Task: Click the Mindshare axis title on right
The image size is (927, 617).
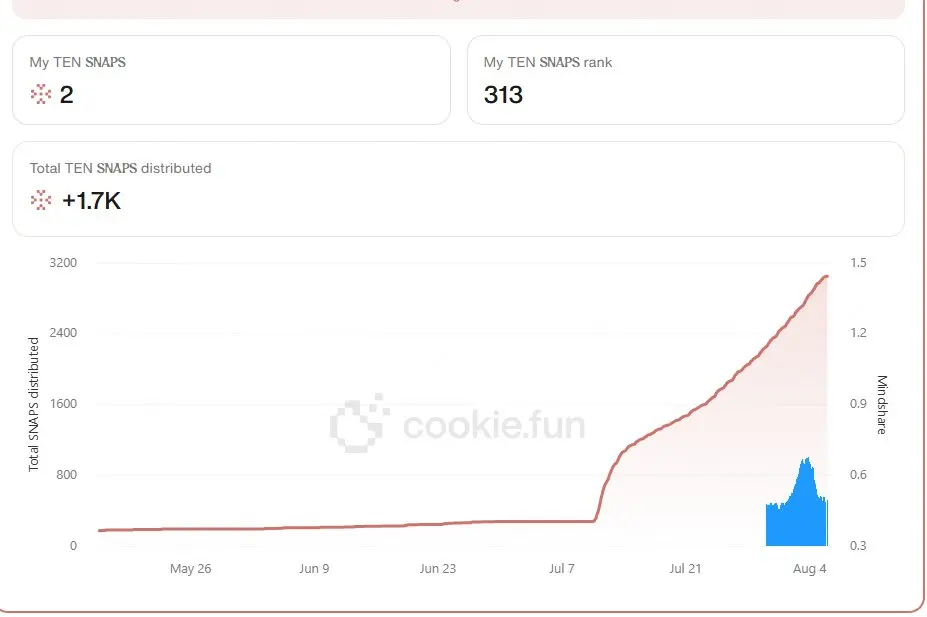Action: (x=881, y=404)
